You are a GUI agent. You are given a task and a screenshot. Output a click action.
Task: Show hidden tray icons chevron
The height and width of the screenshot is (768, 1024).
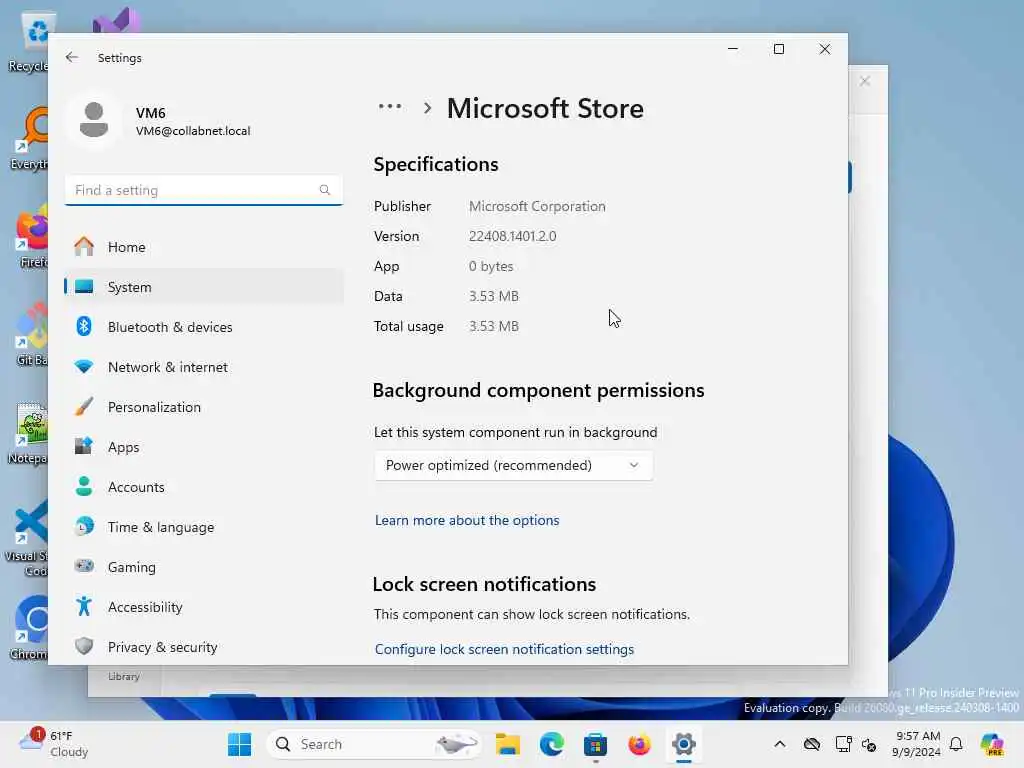(780, 744)
